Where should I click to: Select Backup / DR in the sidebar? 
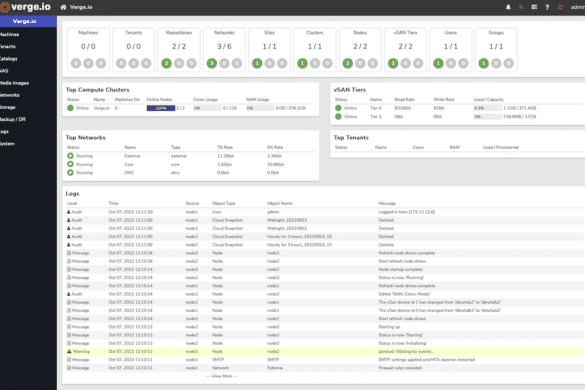13,119
